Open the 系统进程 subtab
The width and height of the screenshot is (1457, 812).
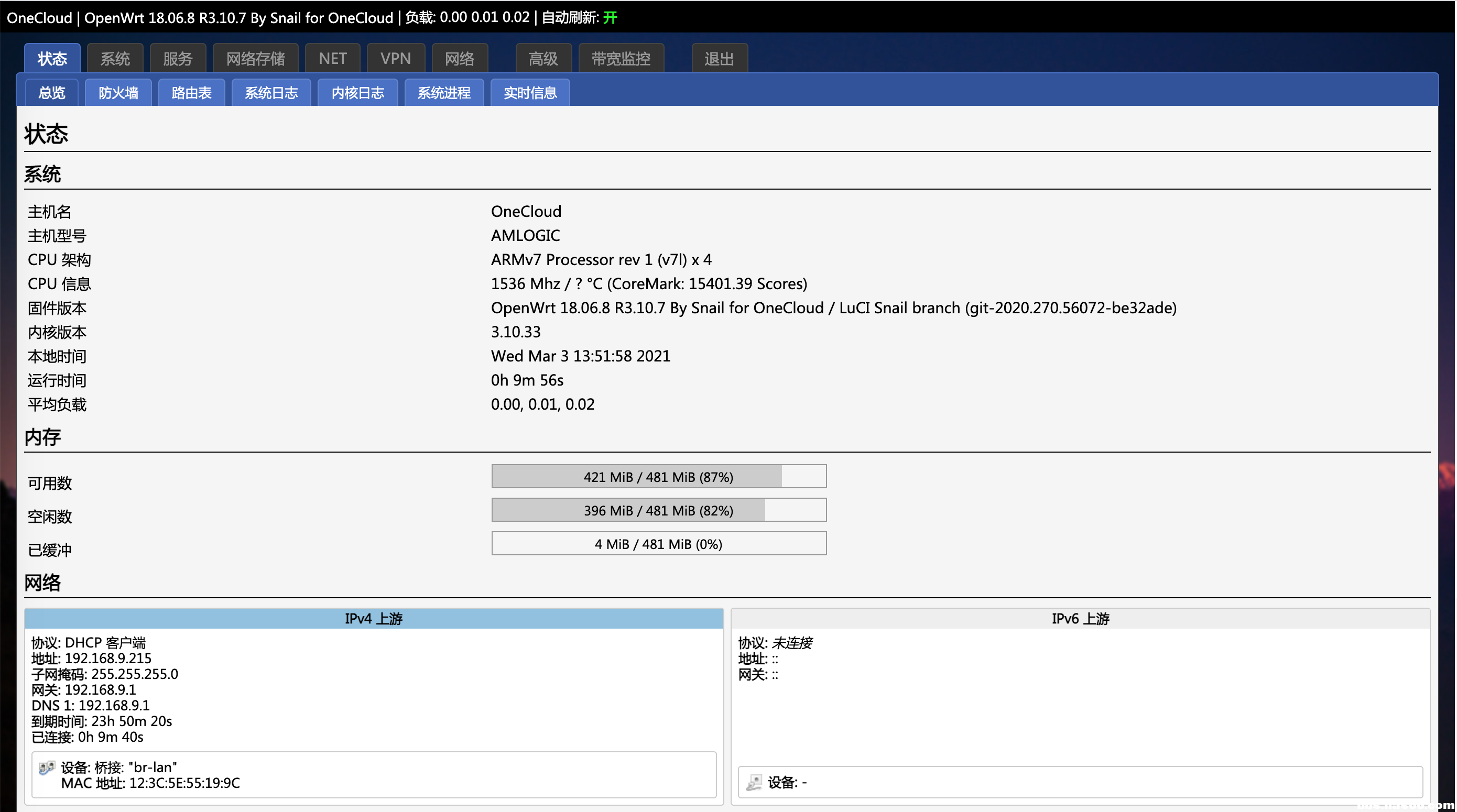(x=444, y=93)
